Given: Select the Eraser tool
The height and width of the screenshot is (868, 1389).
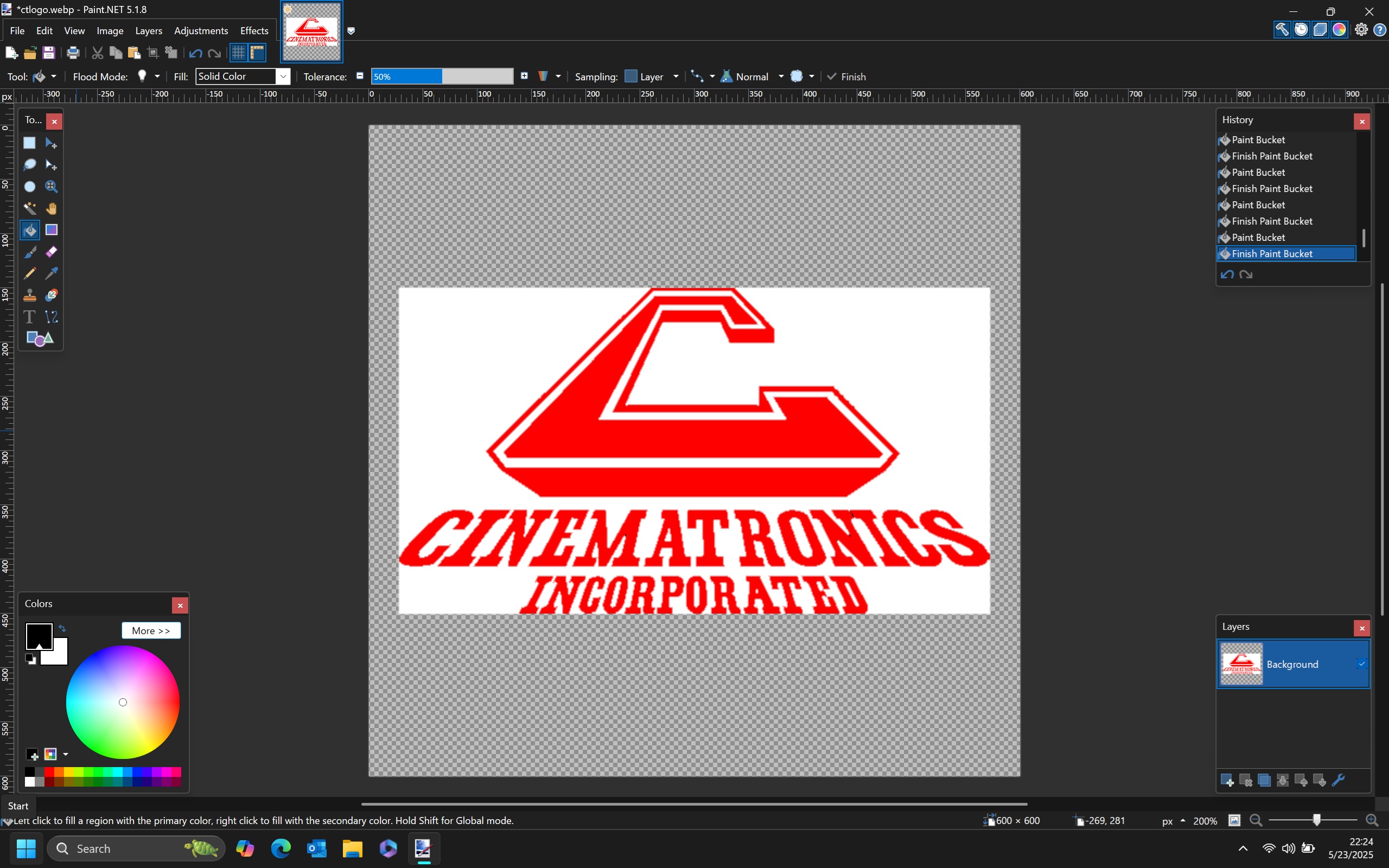Looking at the screenshot, I should [x=52, y=252].
